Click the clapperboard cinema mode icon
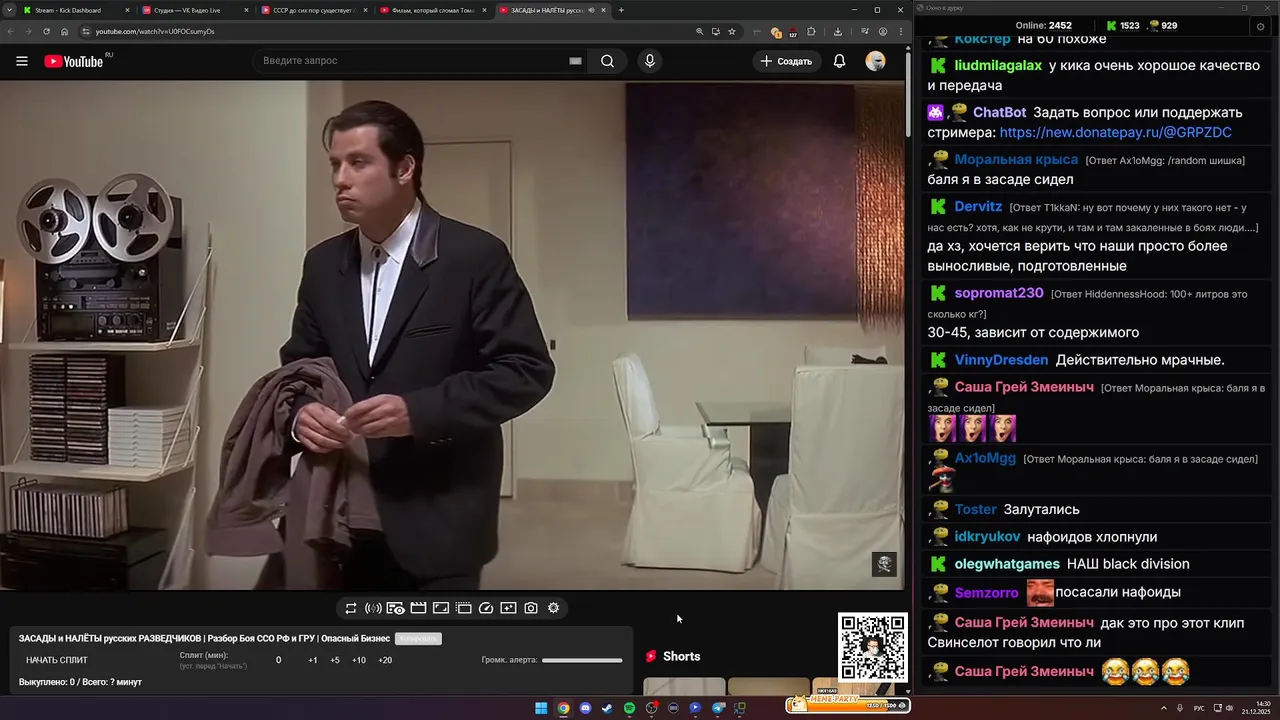1280x720 pixels. [418, 608]
